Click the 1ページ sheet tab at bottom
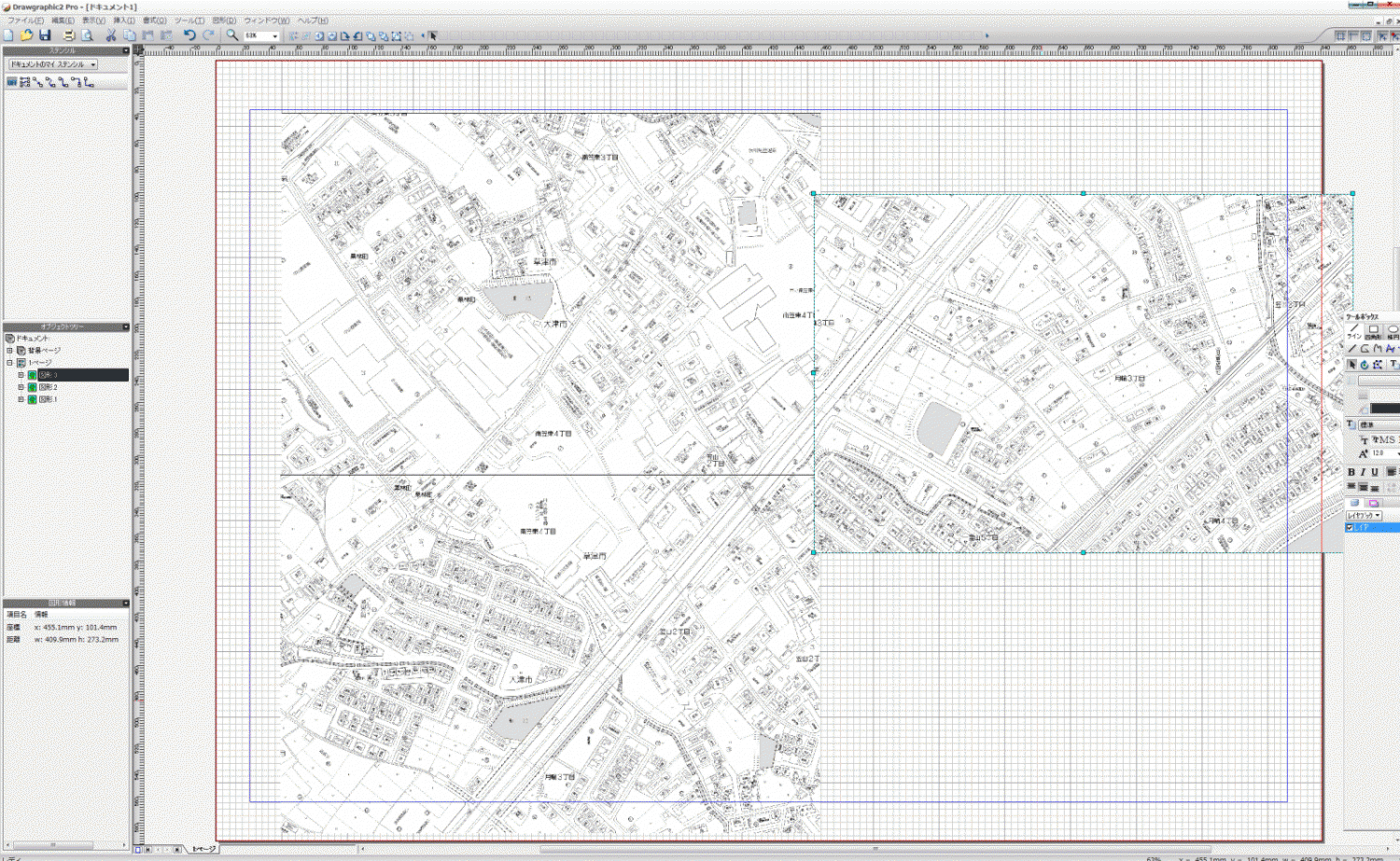This screenshot has width=1400, height=861. [x=203, y=849]
